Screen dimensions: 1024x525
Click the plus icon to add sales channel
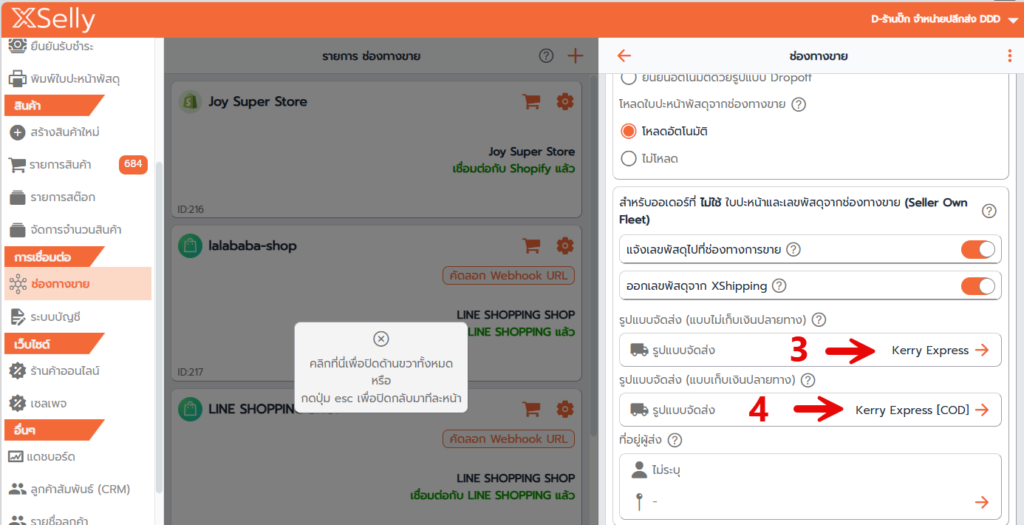click(x=575, y=56)
